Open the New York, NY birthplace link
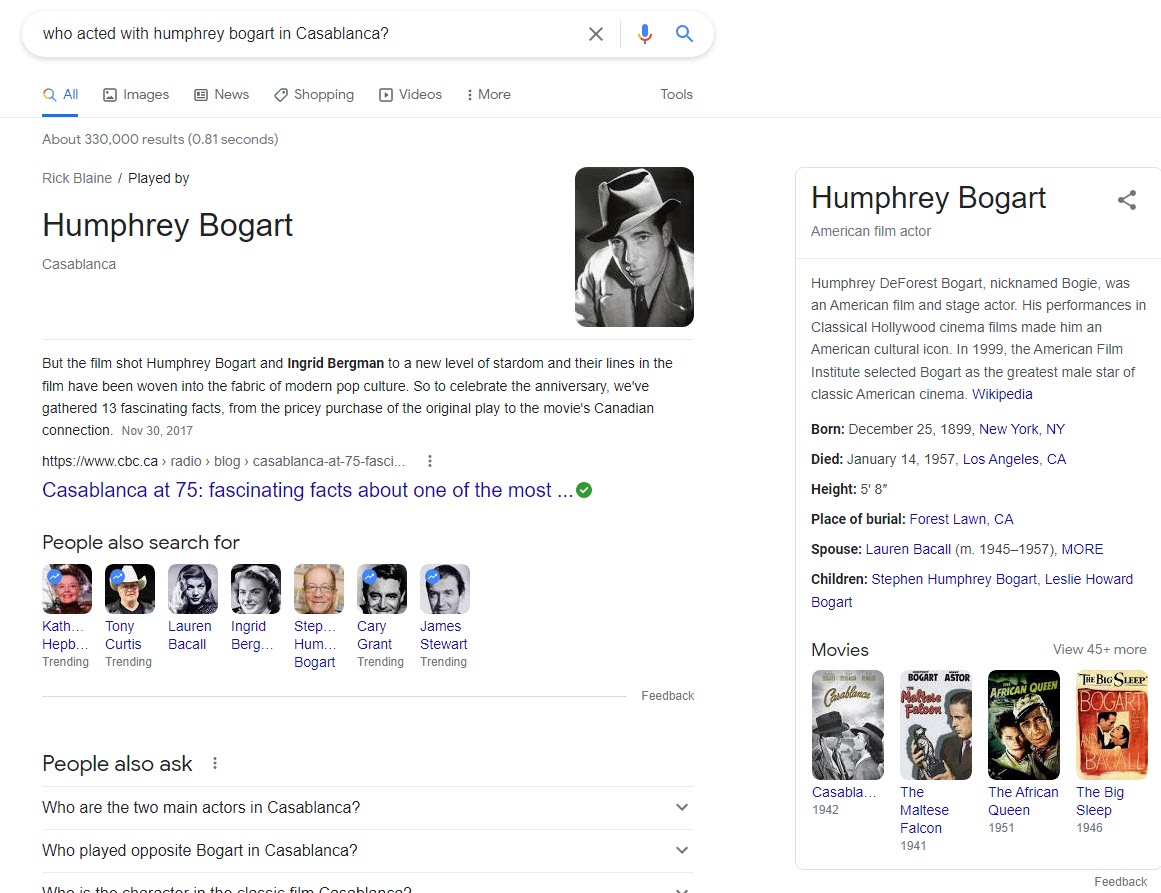Image resolution: width=1161 pixels, height=893 pixels. (1022, 429)
